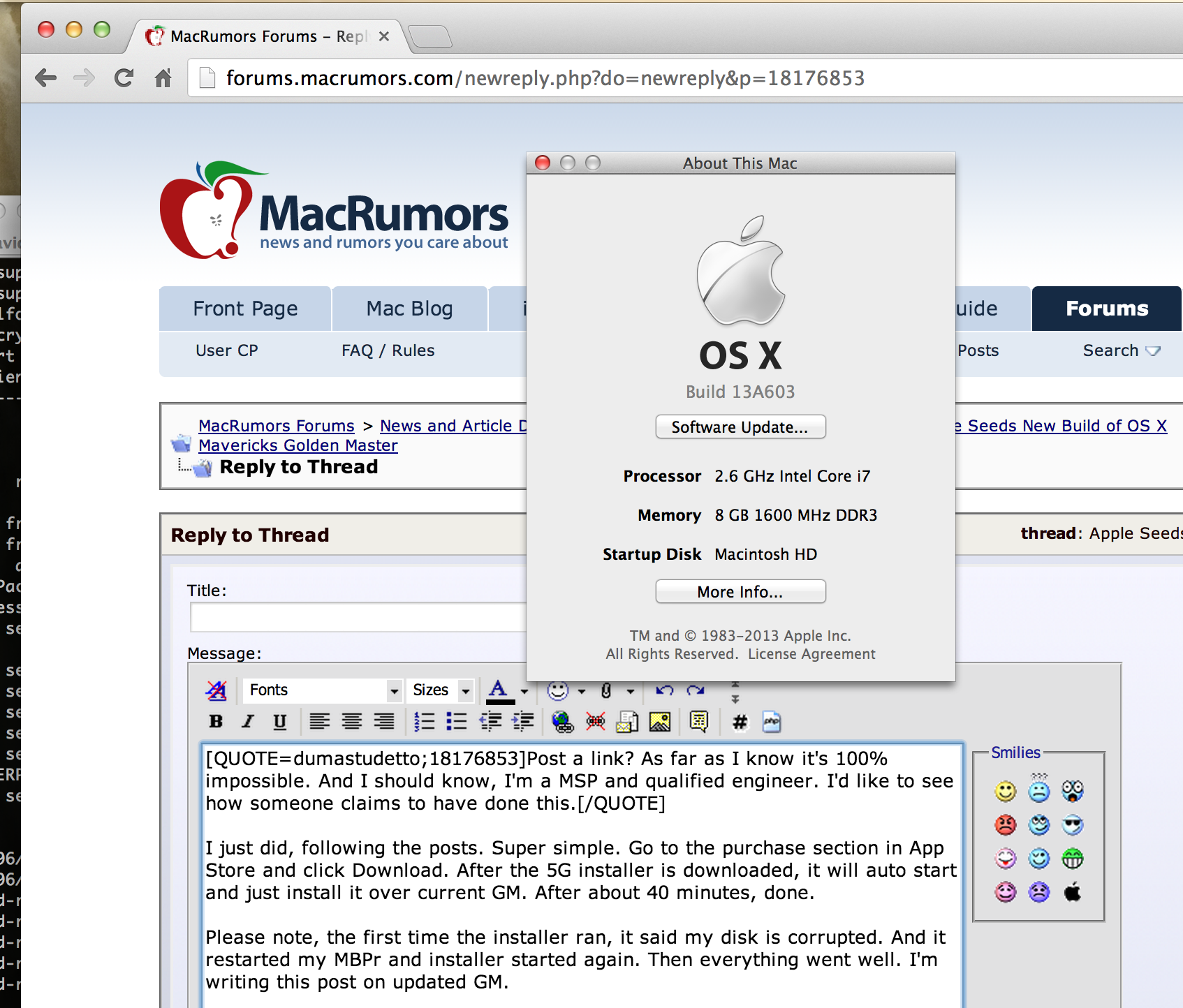Insert the winking blue smiley
1183x1008 pixels.
pos(1039,859)
